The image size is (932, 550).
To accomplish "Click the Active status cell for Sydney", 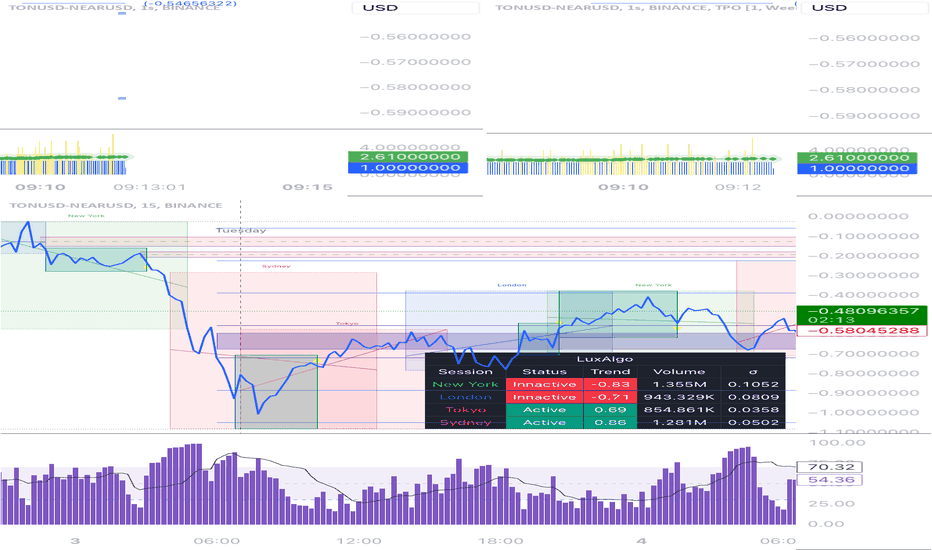I will tap(544, 422).
